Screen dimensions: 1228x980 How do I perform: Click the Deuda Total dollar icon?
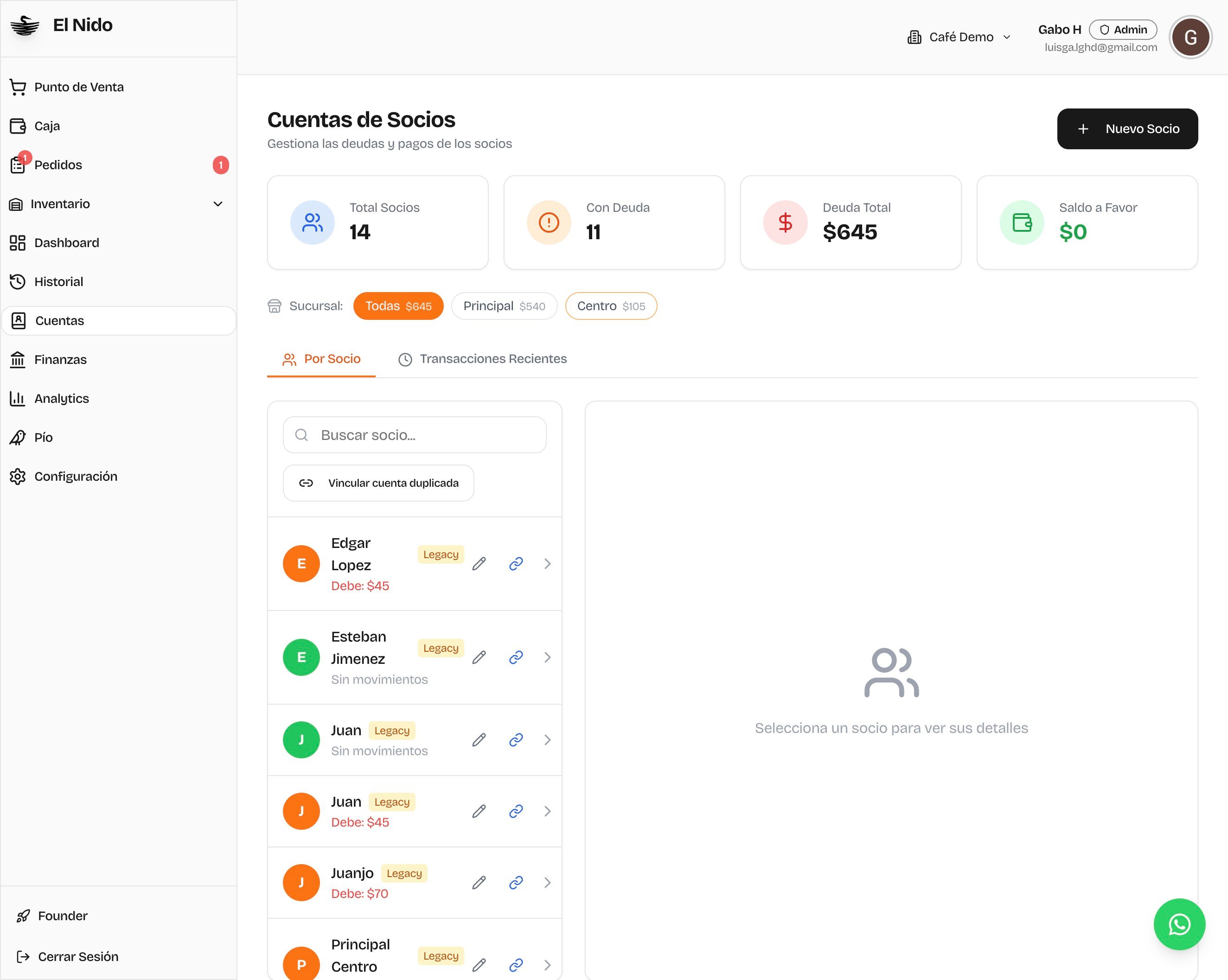click(785, 223)
